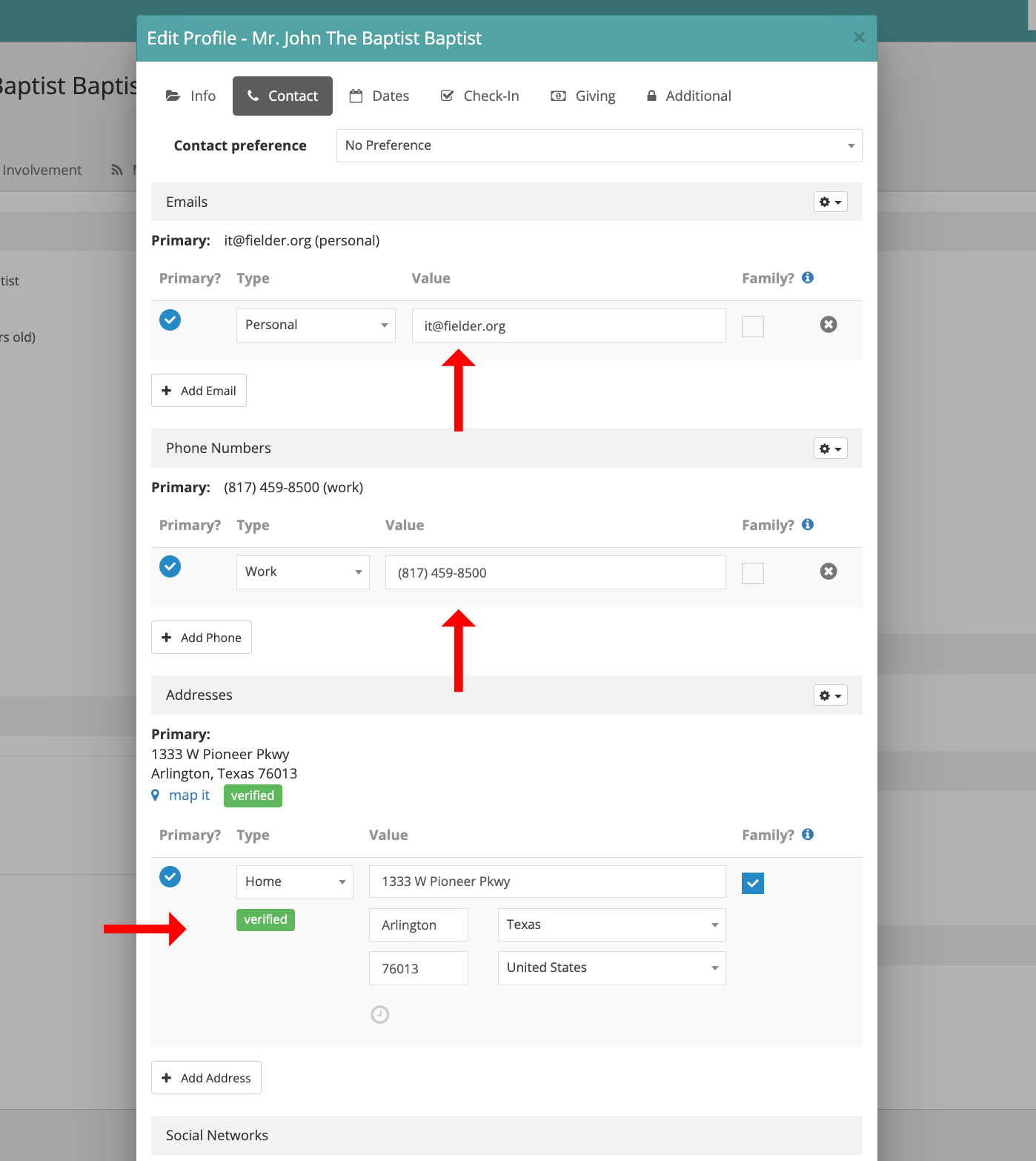Image resolution: width=1036 pixels, height=1161 pixels.
Task: Open the Addresses section gear menu
Action: pos(830,696)
